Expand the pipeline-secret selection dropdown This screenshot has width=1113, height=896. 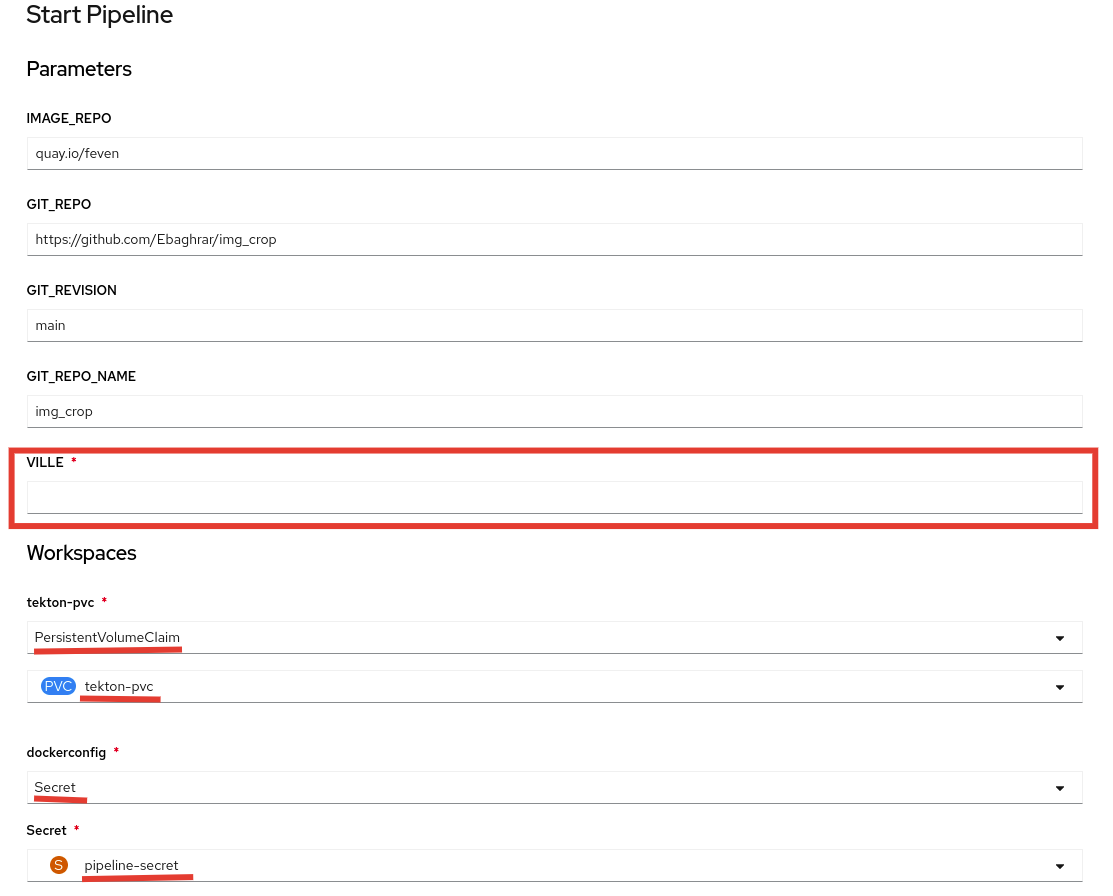click(540, 866)
